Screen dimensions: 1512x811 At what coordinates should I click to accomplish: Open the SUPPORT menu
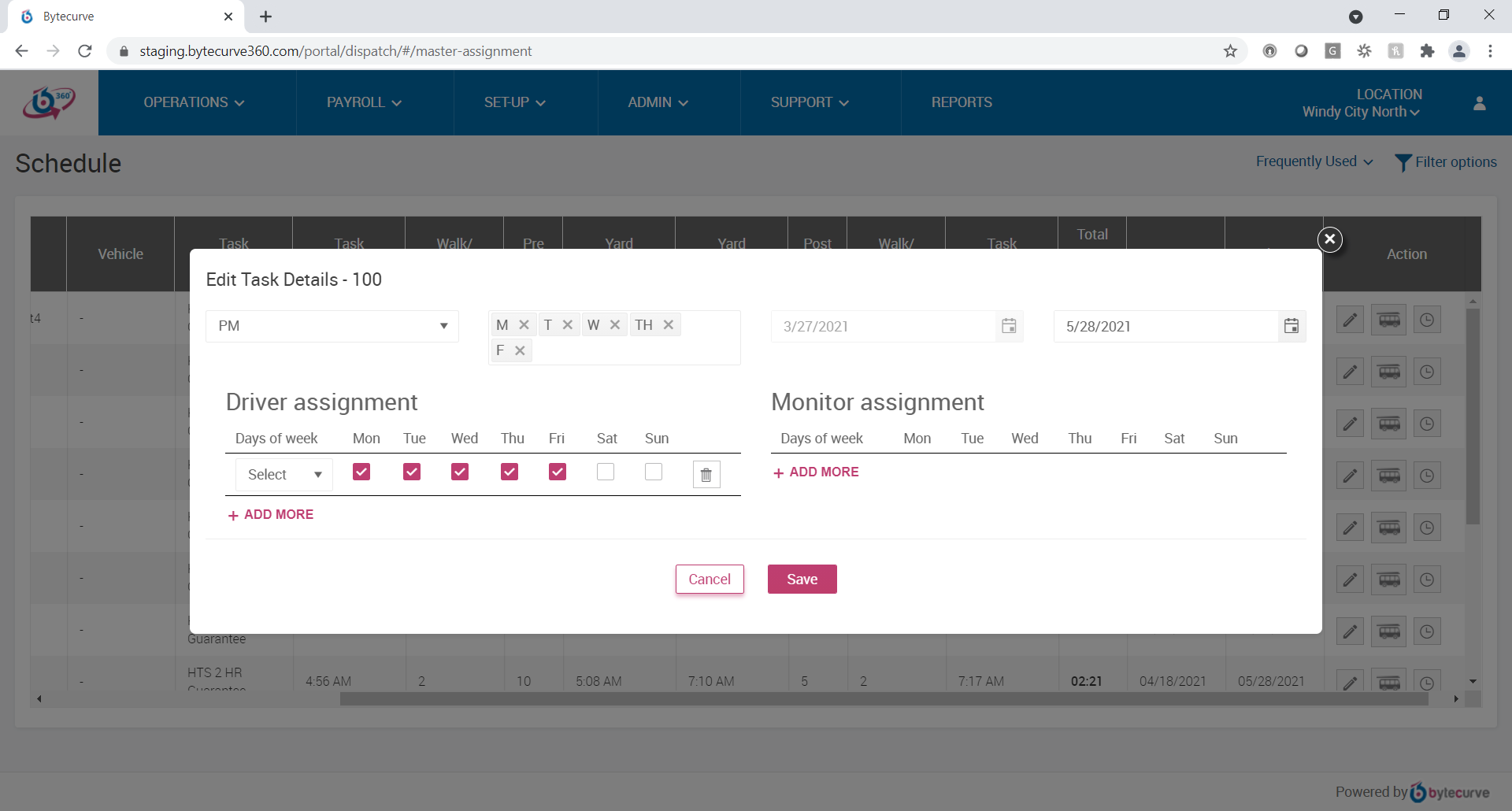point(810,102)
